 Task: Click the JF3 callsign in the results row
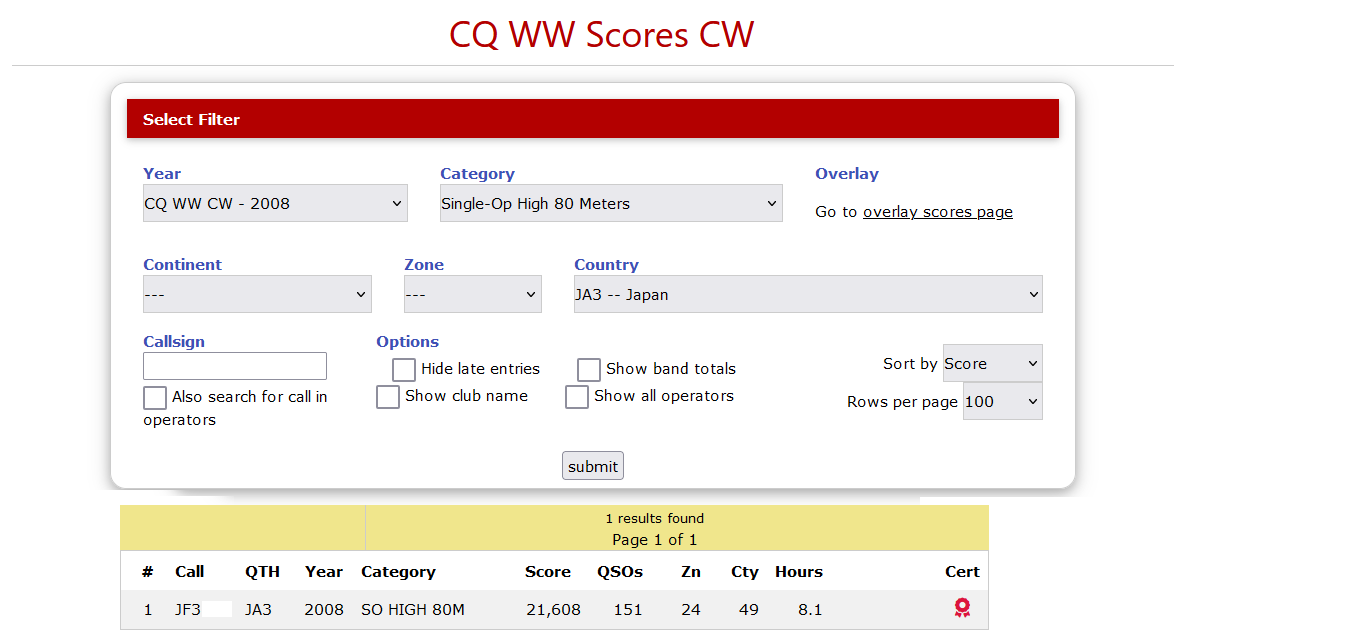(x=190, y=609)
